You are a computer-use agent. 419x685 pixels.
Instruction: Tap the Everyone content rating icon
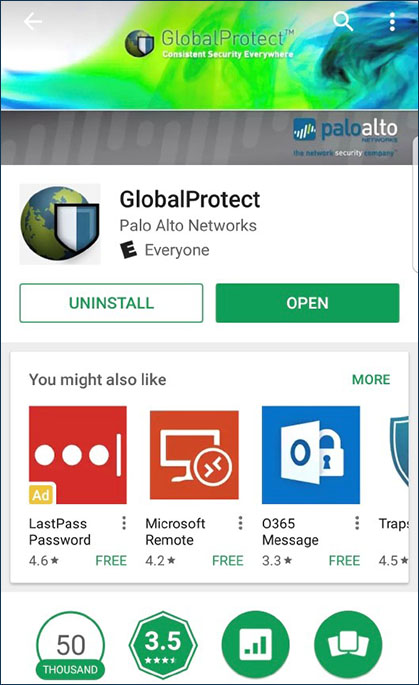tap(128, 250)
